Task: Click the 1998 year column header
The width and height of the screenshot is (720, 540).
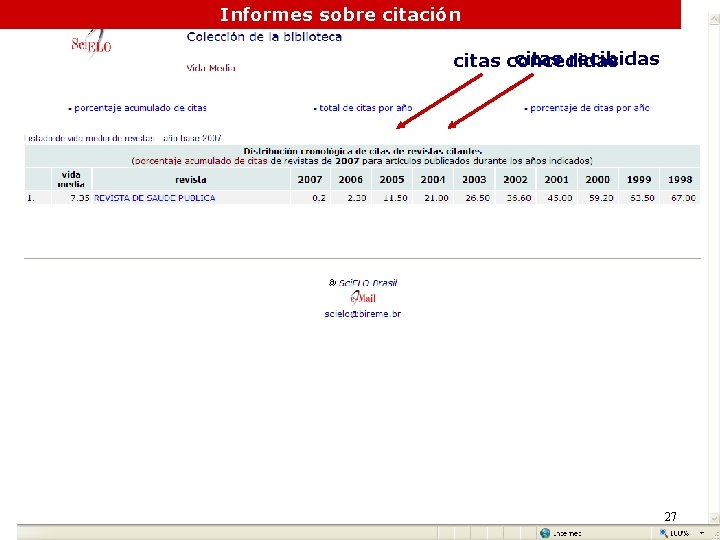Action: pos(680,180)
